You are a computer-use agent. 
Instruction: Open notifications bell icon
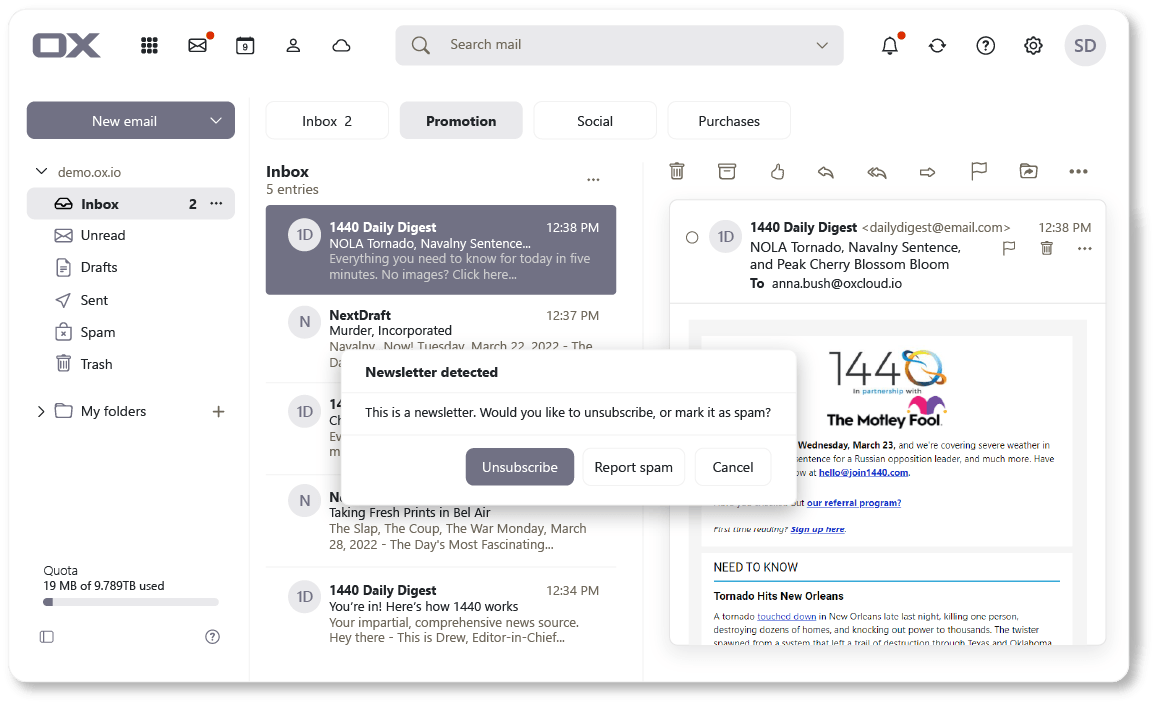pyautogui.click(x=890, y=46)
